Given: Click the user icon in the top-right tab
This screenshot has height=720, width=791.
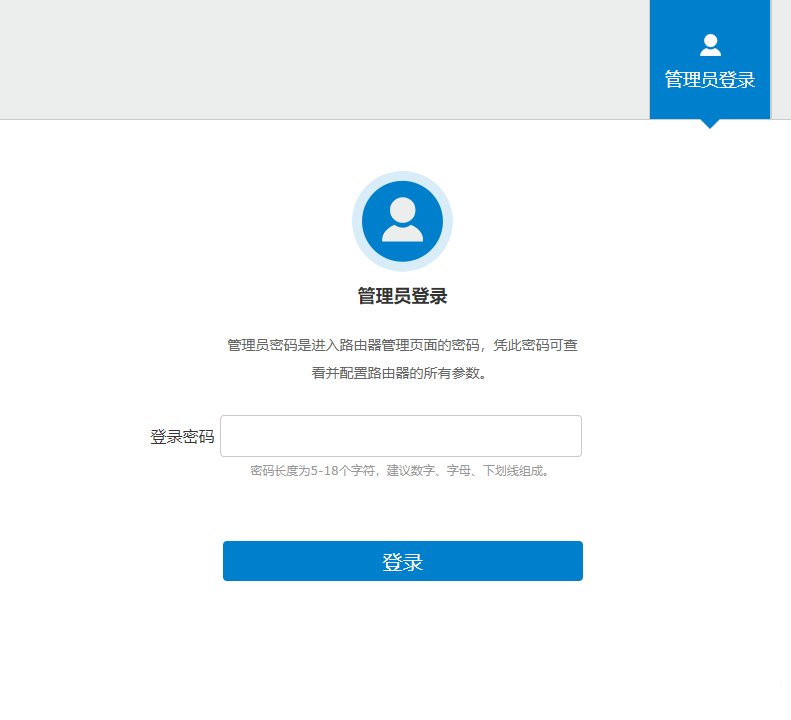Looking at the screenshot, I should (x=710, y=45).
